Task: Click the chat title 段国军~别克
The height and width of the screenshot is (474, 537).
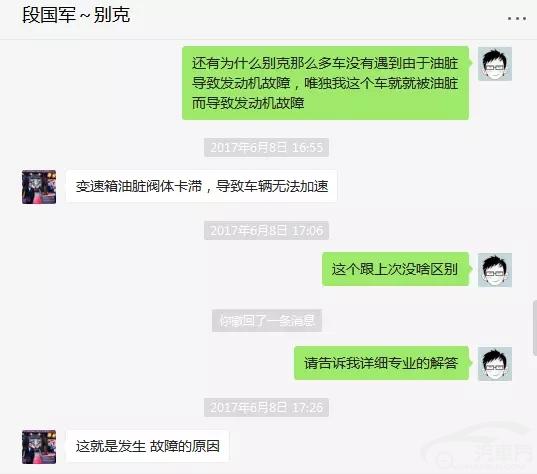Action: click(x=76, y=15)
